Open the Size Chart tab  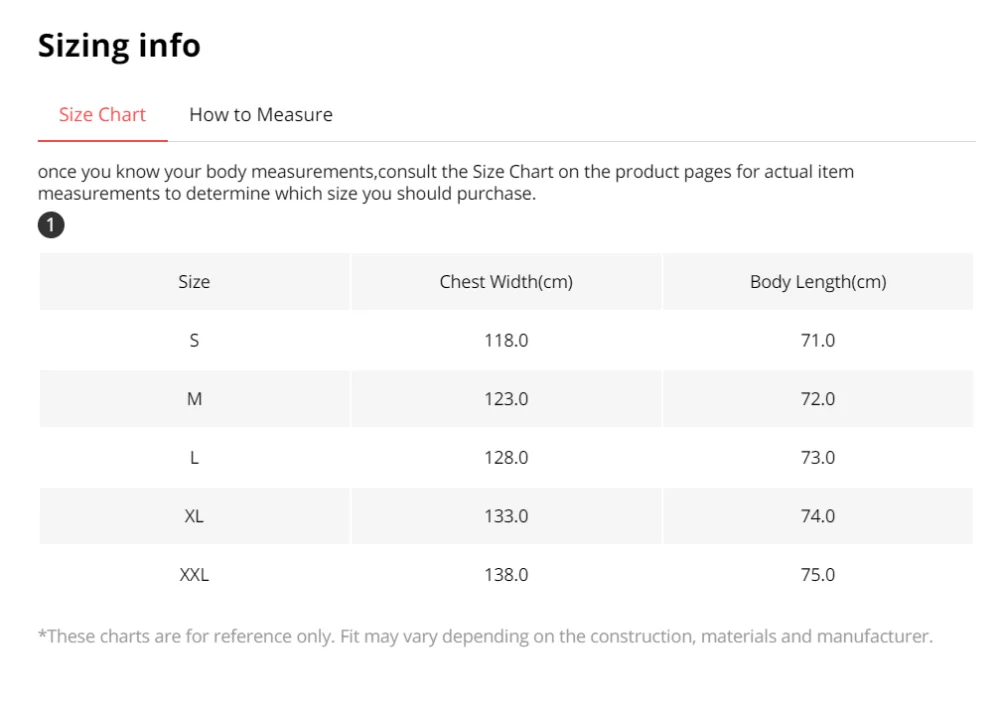click(x=102, y=115)
